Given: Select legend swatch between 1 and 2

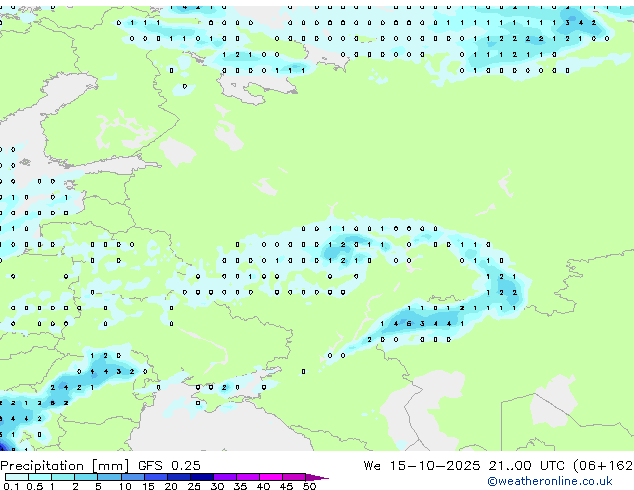Looking at the screenshot, I should (x=63, y=477).
